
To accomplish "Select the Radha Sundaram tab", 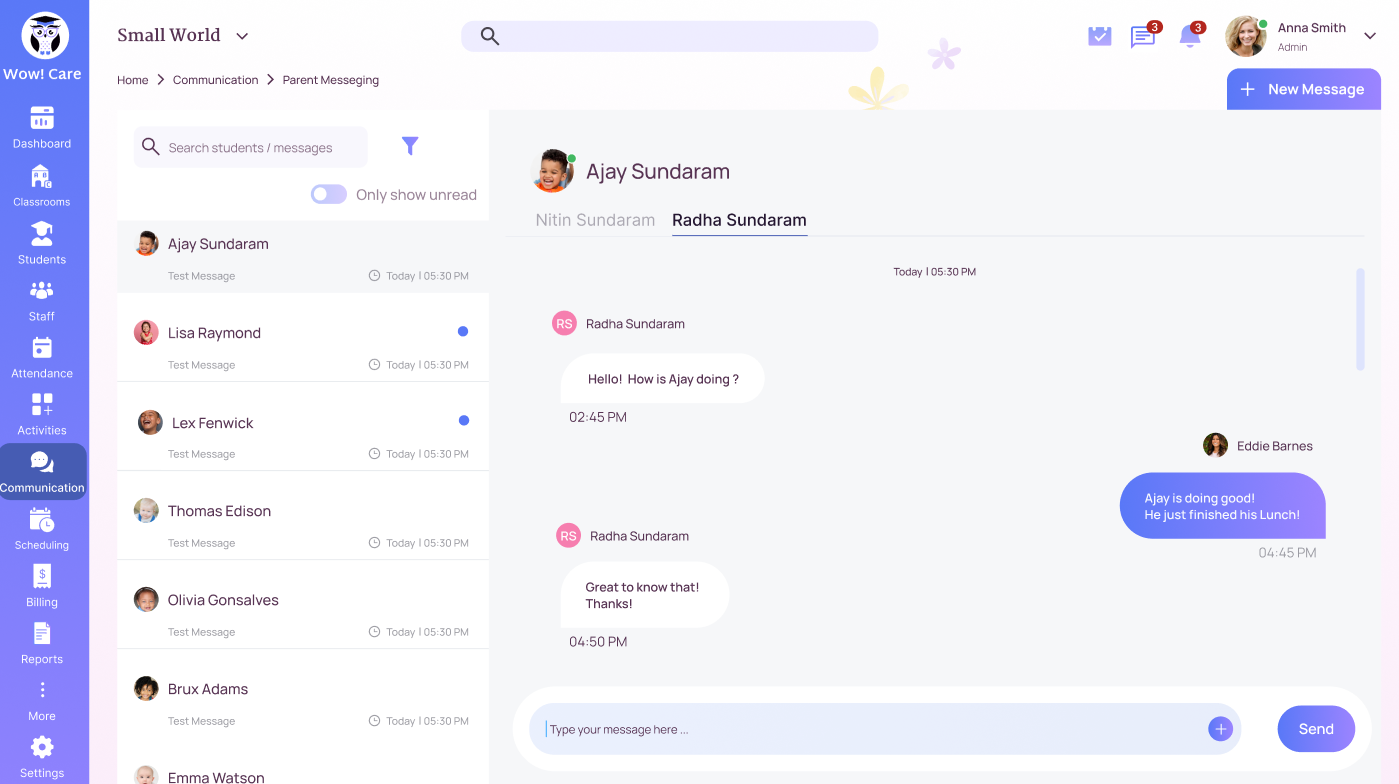I will pos(739,220).
